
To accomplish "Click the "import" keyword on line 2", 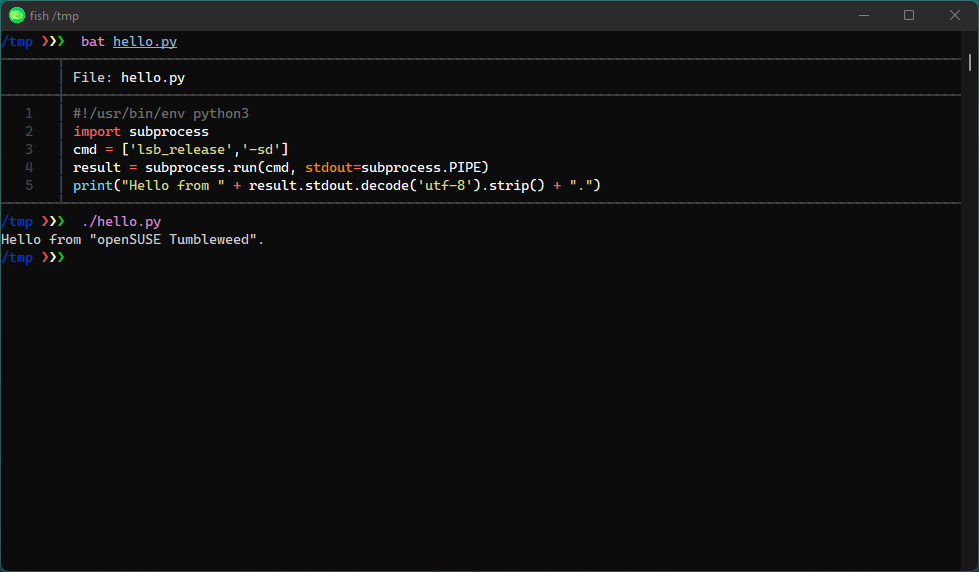I will [x=97, y=132].
